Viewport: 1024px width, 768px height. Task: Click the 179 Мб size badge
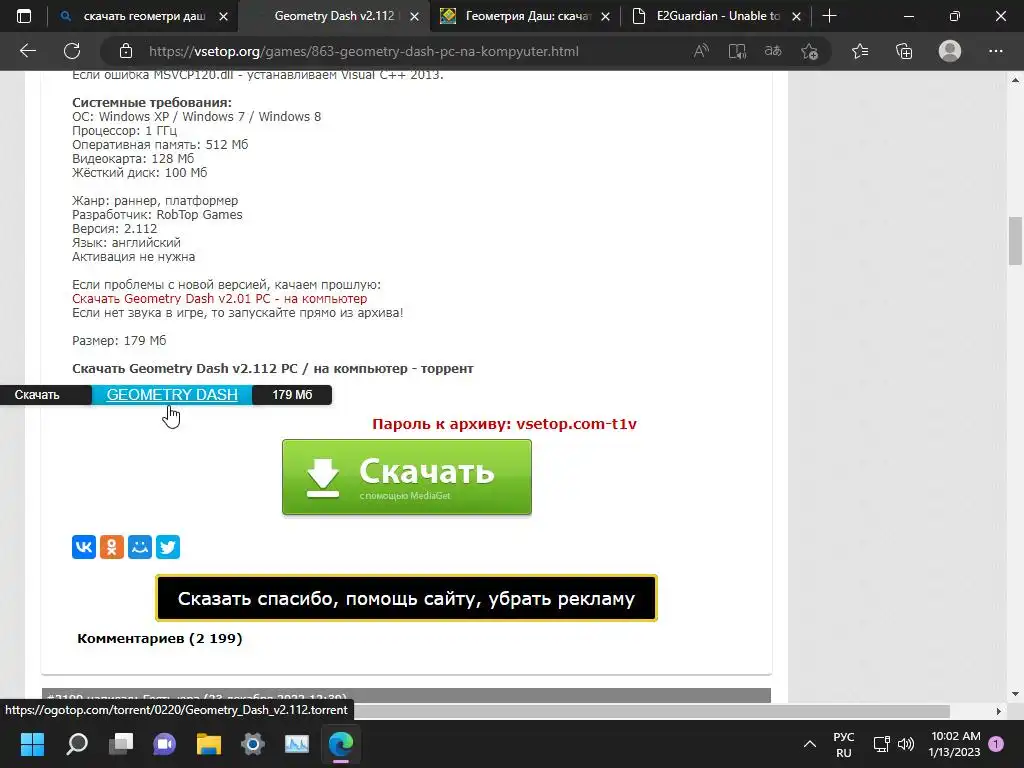tap(292, 394)
